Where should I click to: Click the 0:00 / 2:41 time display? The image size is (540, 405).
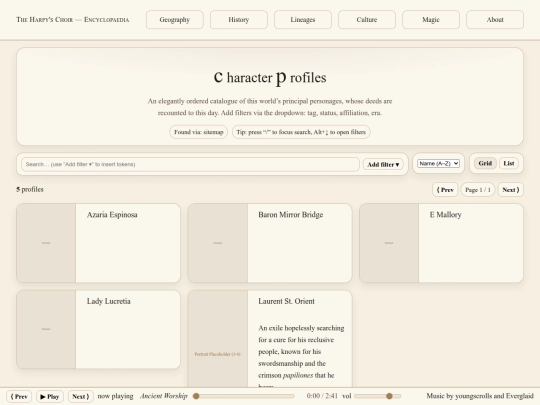pyautogui.click(x=322, y=396)
